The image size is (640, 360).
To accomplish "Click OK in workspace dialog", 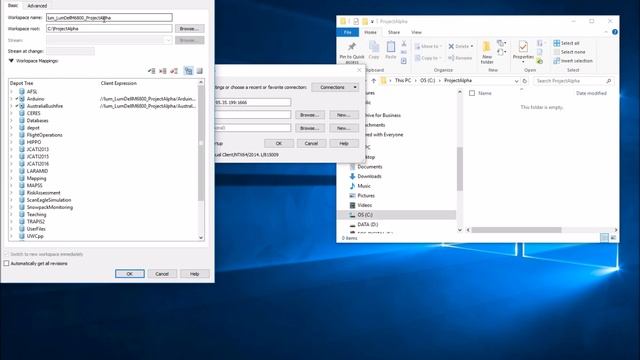I will click(x=130, y=273).
